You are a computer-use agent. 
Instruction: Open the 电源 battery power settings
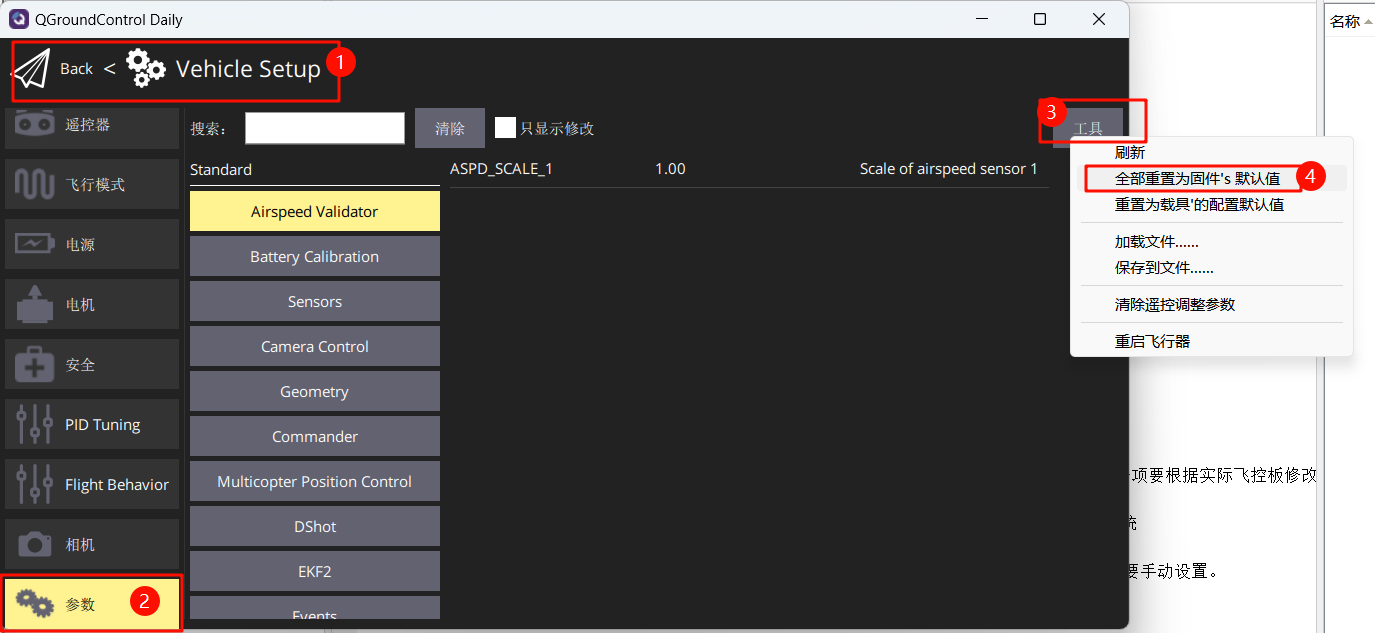[92, 245]
